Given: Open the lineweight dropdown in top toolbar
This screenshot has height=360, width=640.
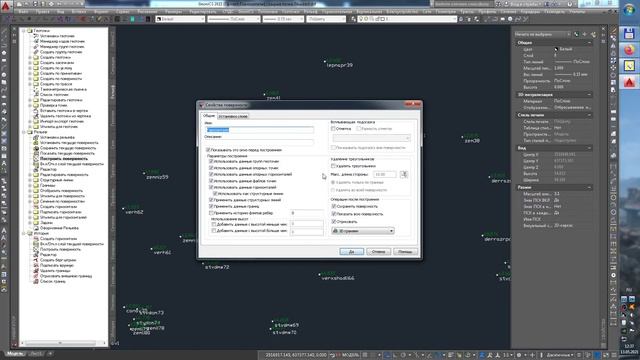Looking at the screenshot, I should pyautogui.click(x=283, y=19).
